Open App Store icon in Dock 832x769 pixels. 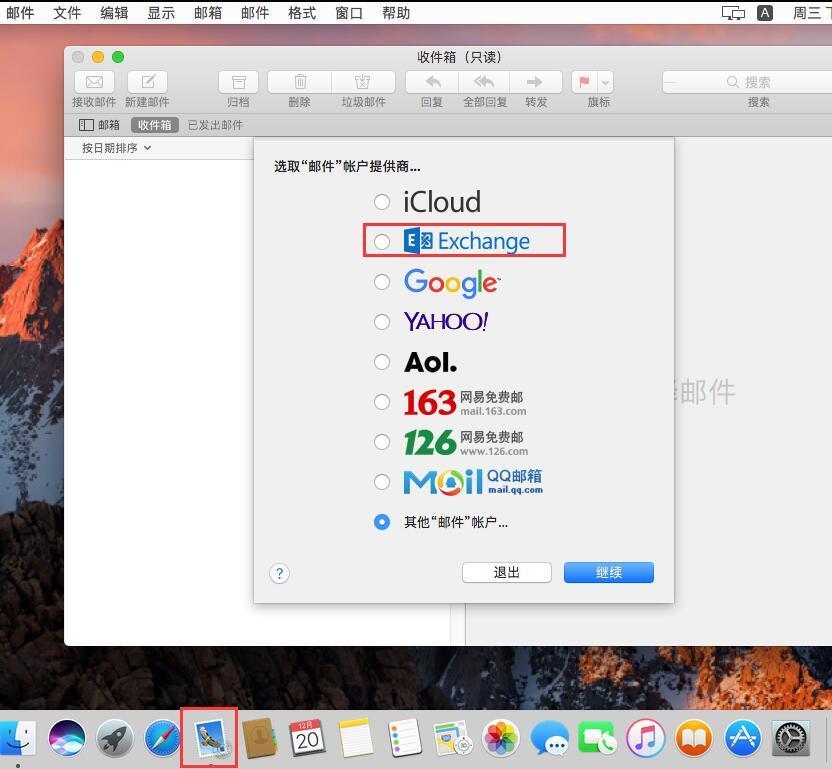742,738
